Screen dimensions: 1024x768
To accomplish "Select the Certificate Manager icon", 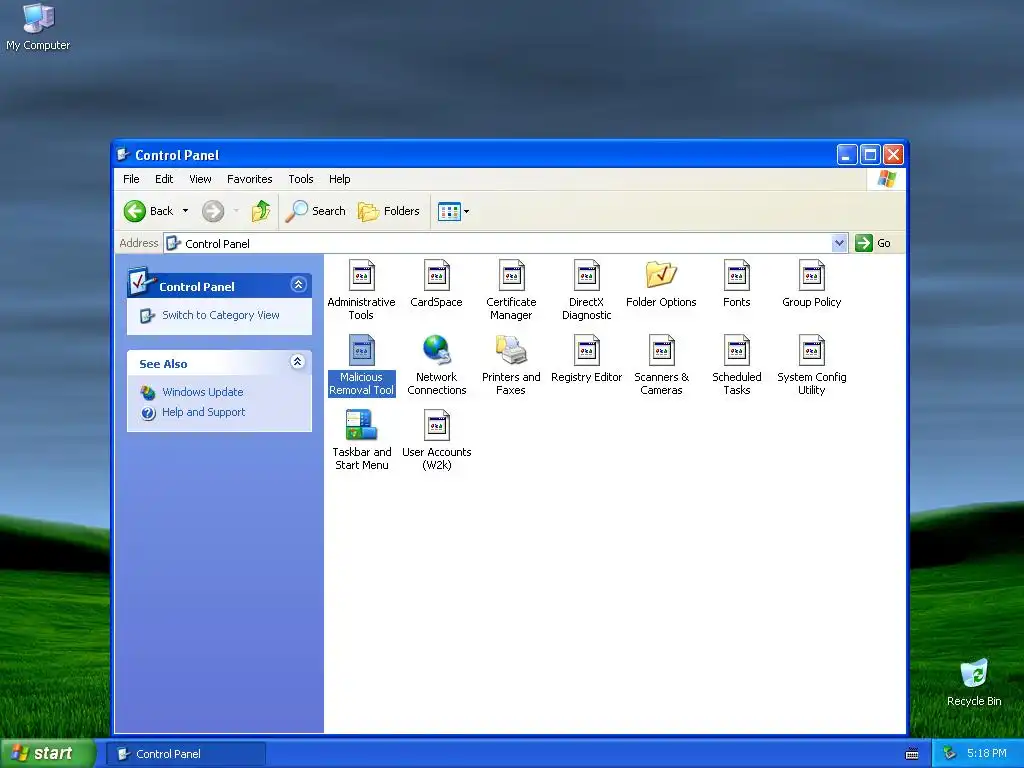I will click(x=511, y=276).
